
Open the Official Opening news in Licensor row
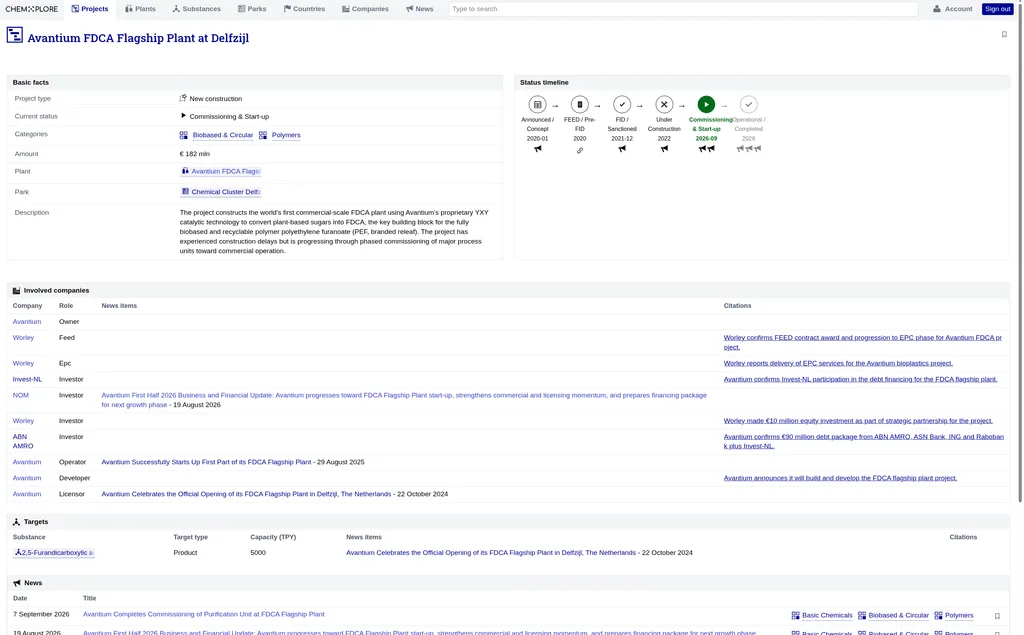(x=246, y=495)
